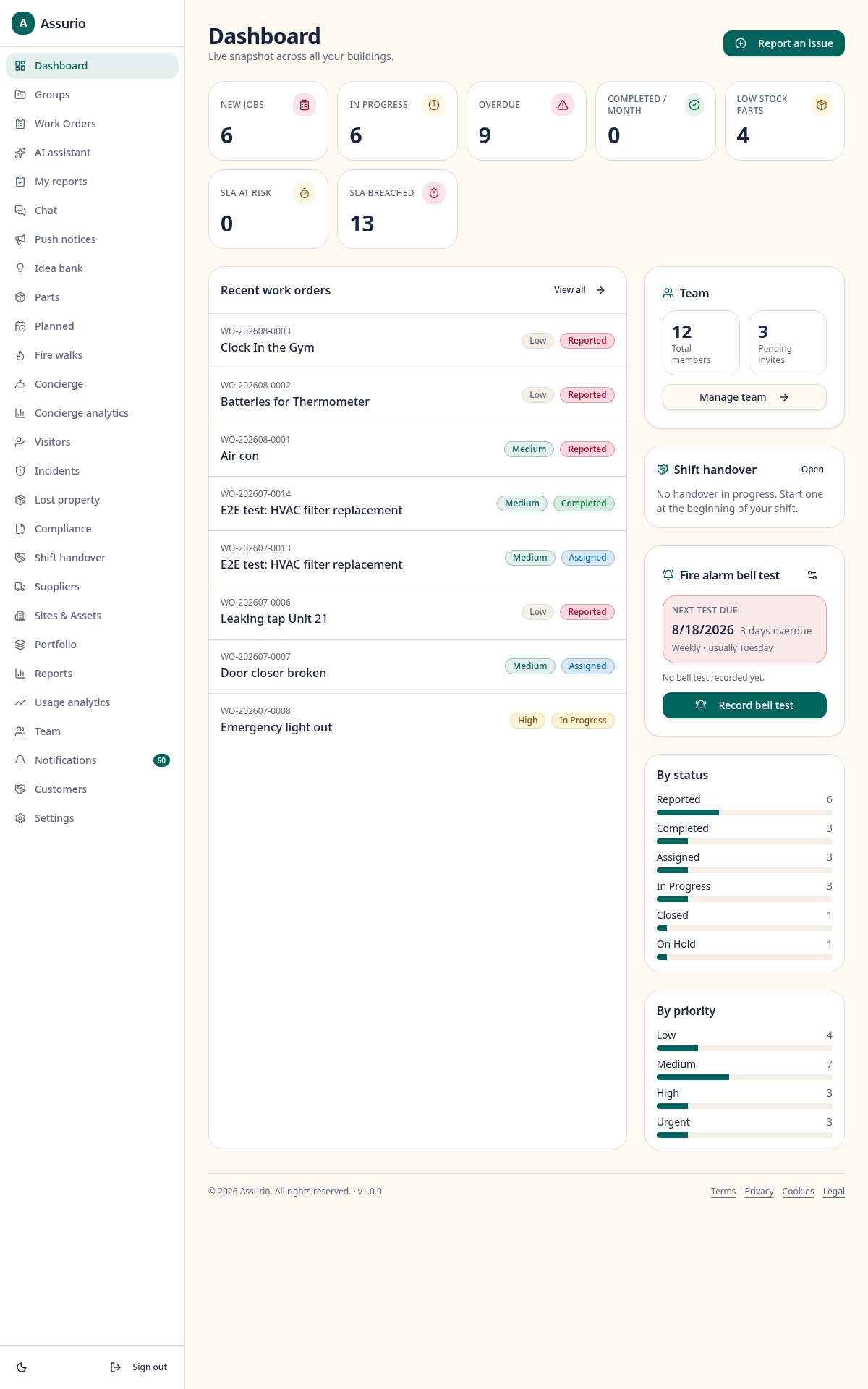Click the Completed / Month check icon
This screenshot has height=1389, width=868.
694,105
